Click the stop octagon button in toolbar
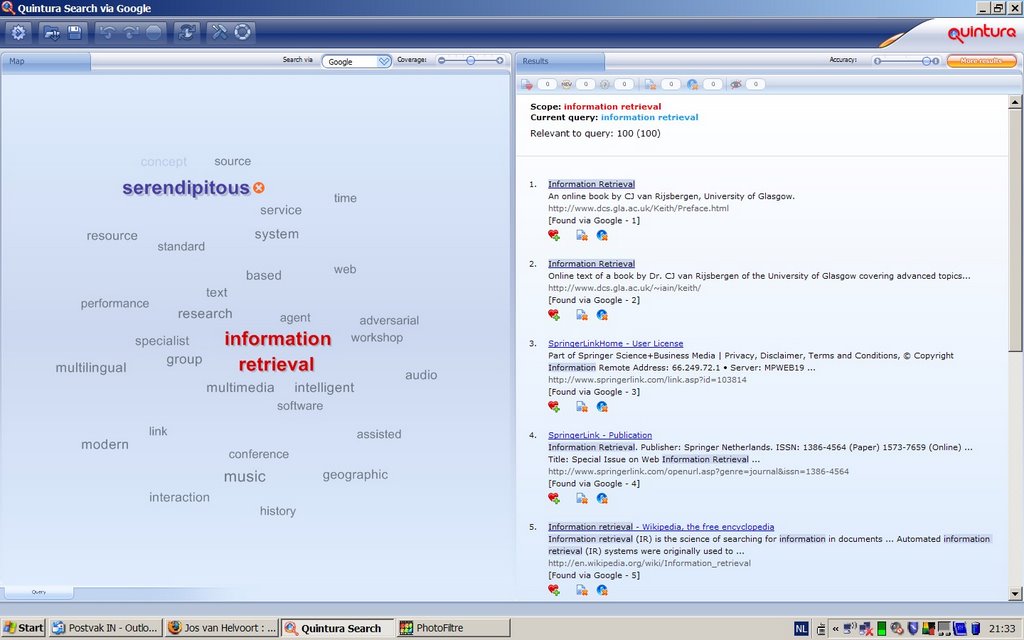 click(x=153, y=33)
